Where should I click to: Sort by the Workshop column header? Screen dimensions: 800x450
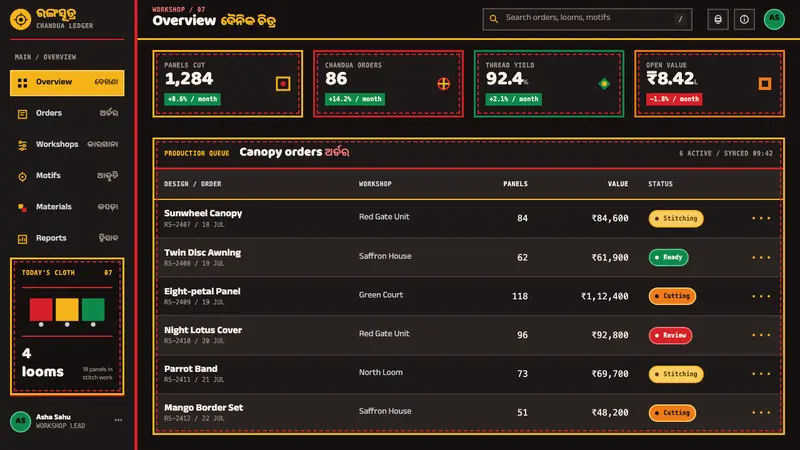point(375,184)
